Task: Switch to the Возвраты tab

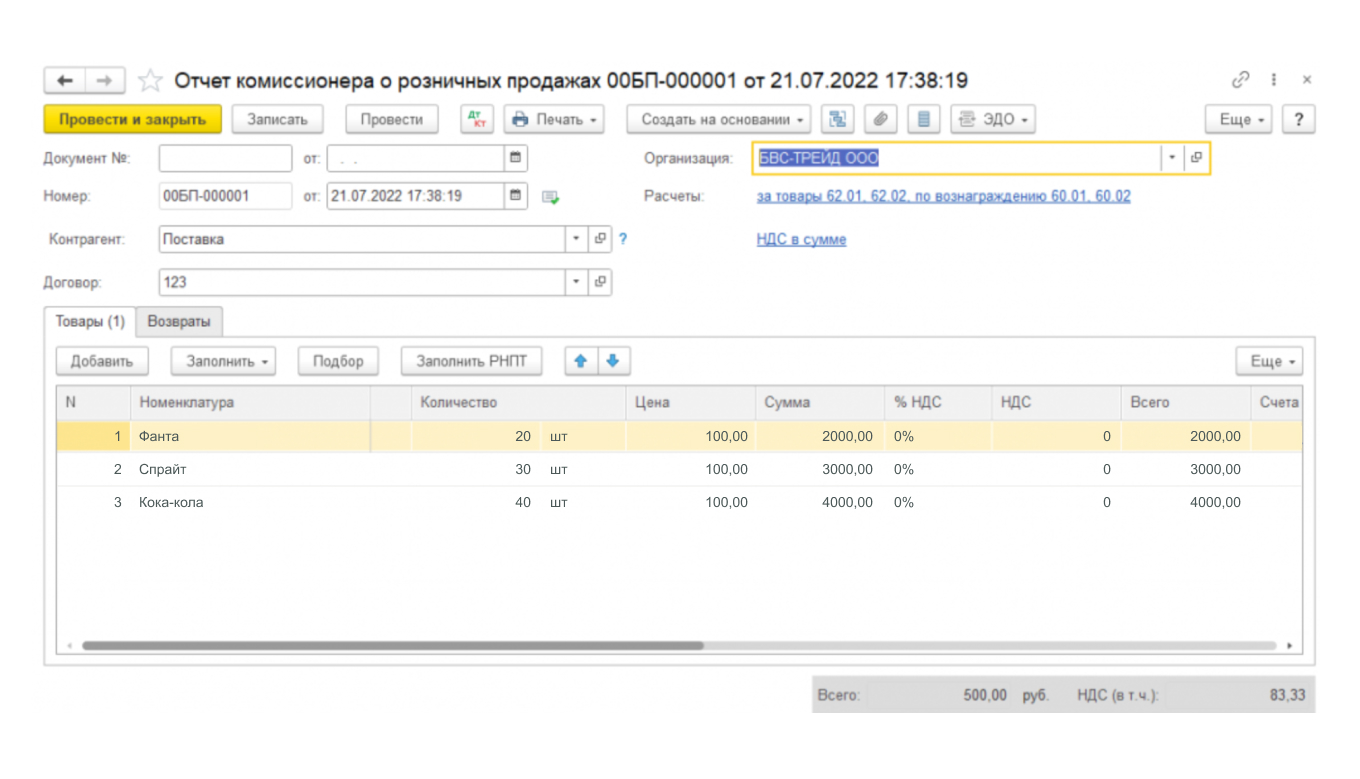Action: point(179,322)
